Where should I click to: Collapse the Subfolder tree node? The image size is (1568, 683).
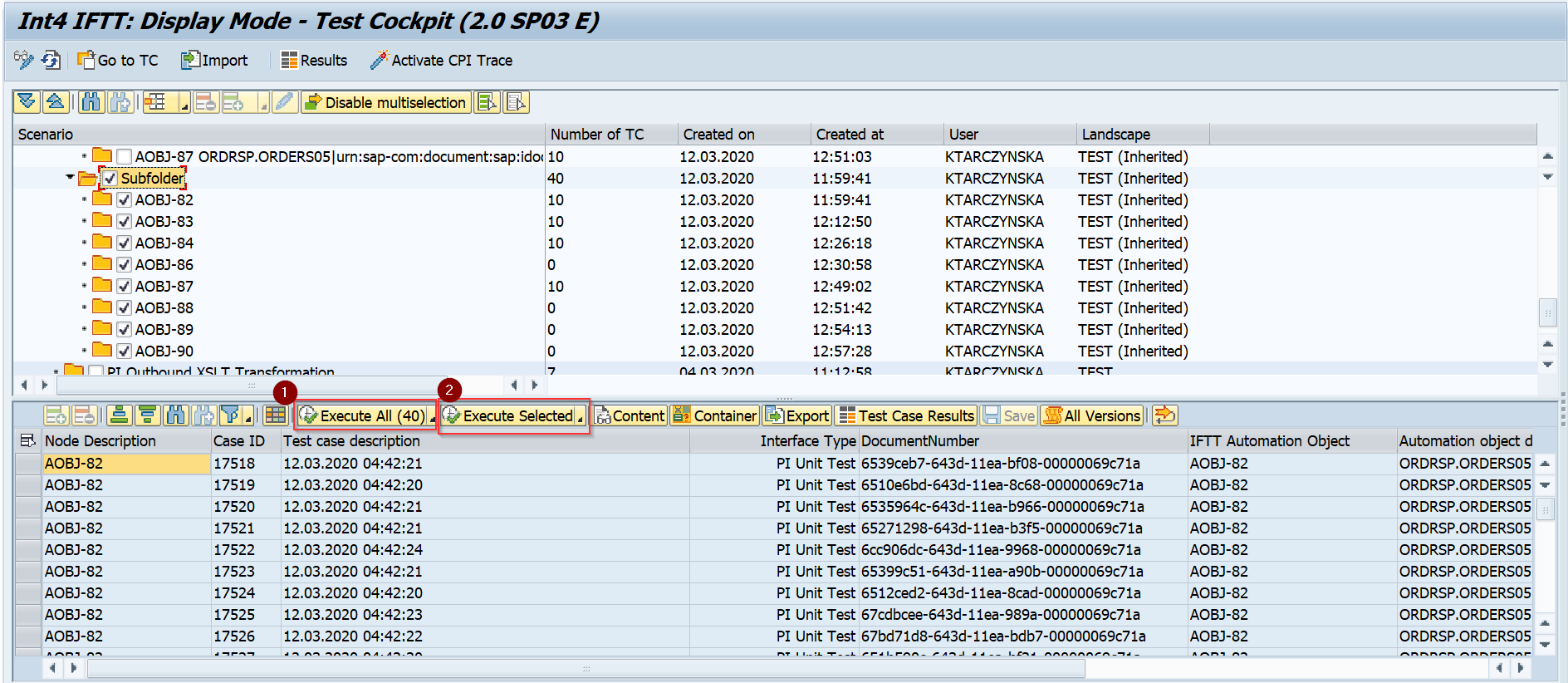70,177
